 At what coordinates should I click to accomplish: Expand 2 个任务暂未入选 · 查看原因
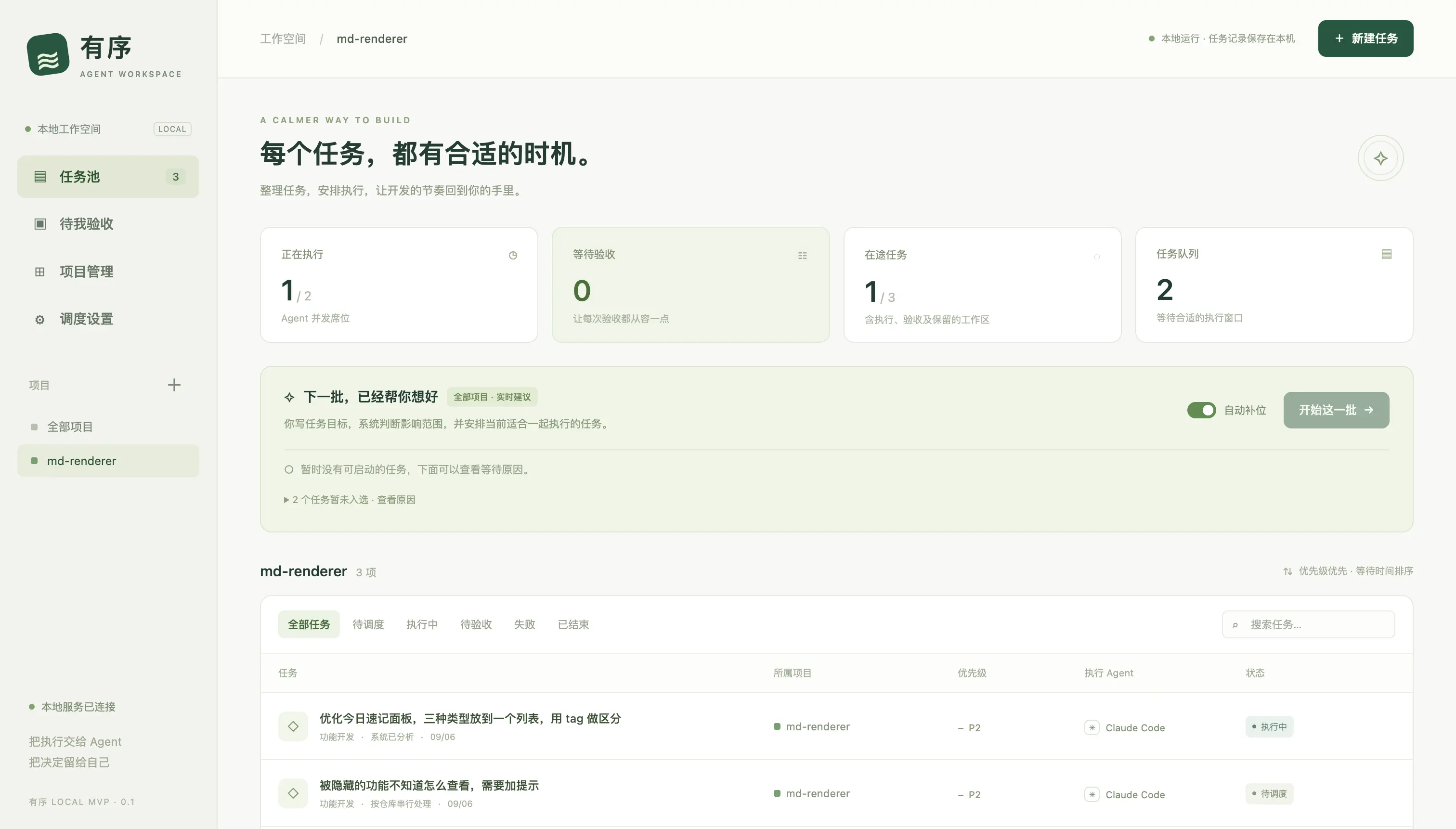point(350,499)
